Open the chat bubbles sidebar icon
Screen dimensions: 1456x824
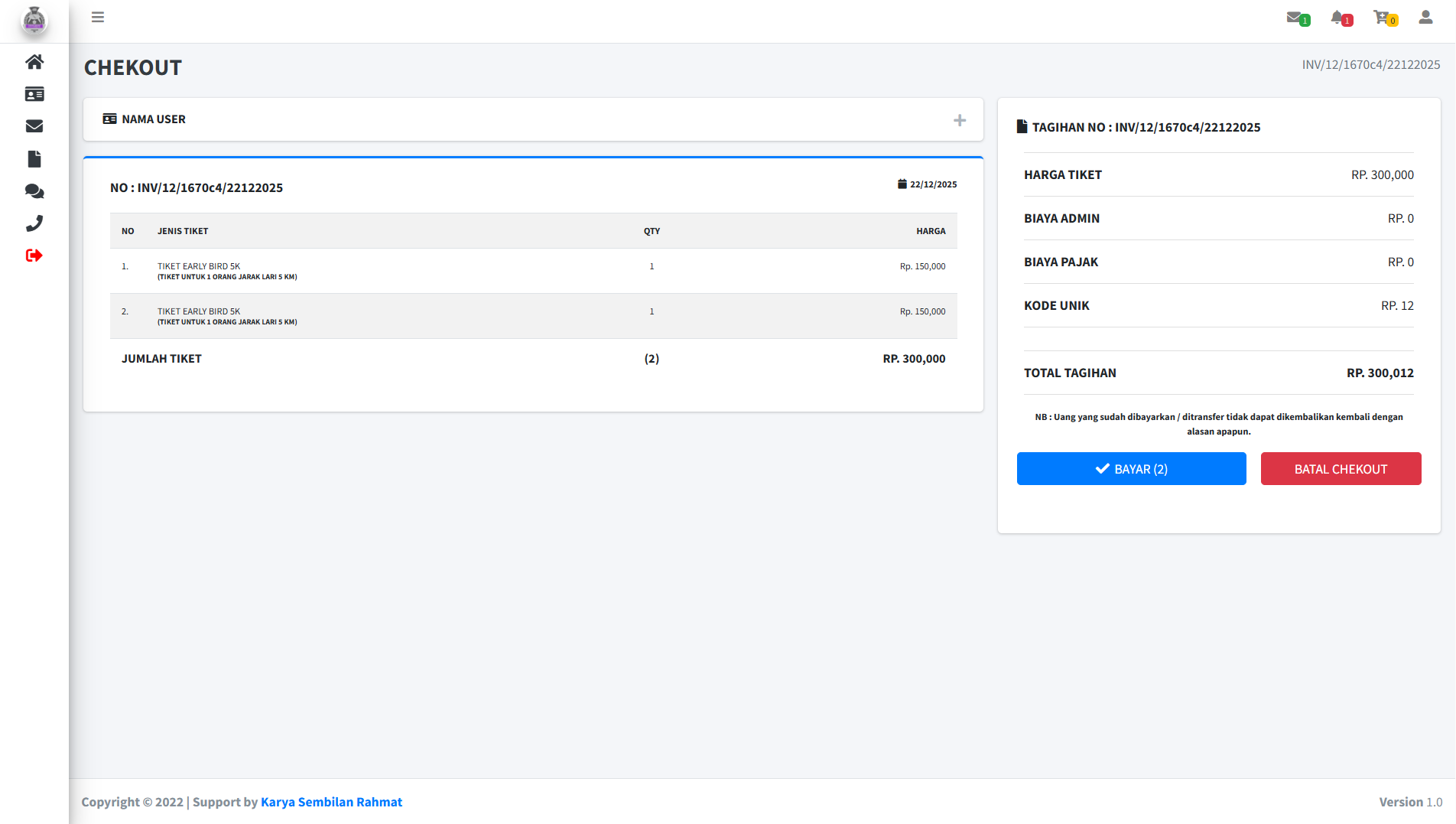34,191
